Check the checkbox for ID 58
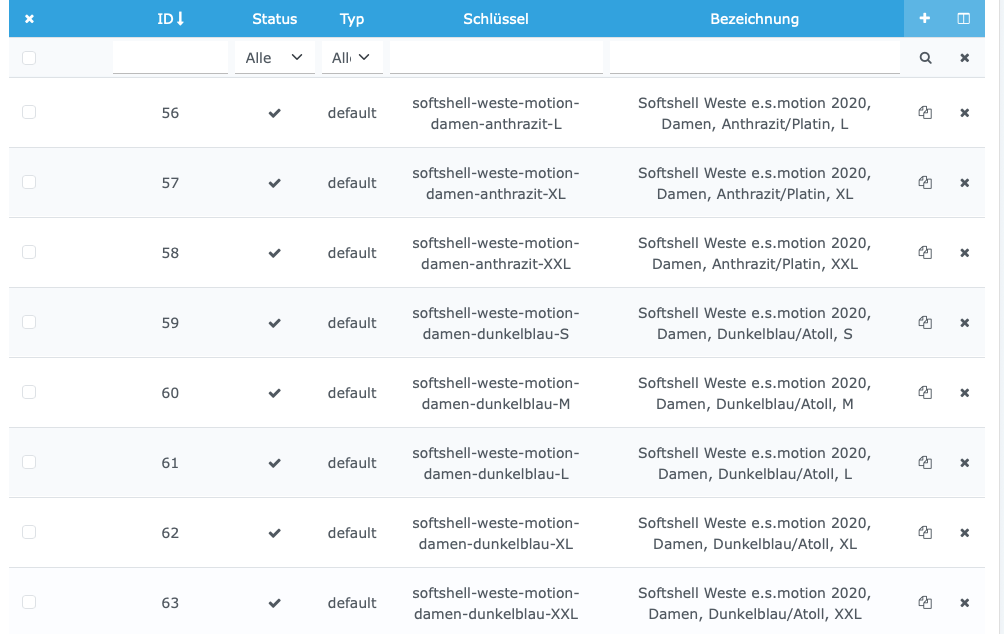The image size is (1004, 634). click(29, 252)
